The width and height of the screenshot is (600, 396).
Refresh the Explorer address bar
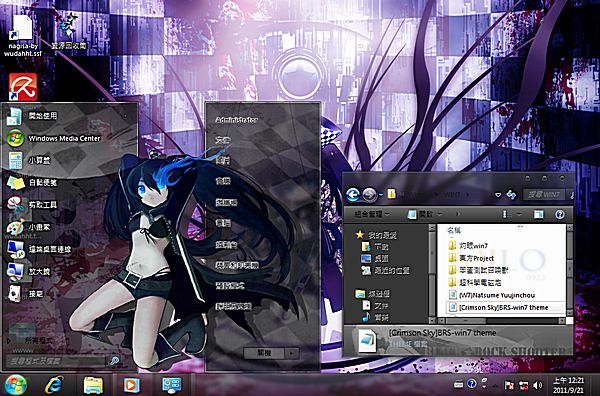point(511,195)
